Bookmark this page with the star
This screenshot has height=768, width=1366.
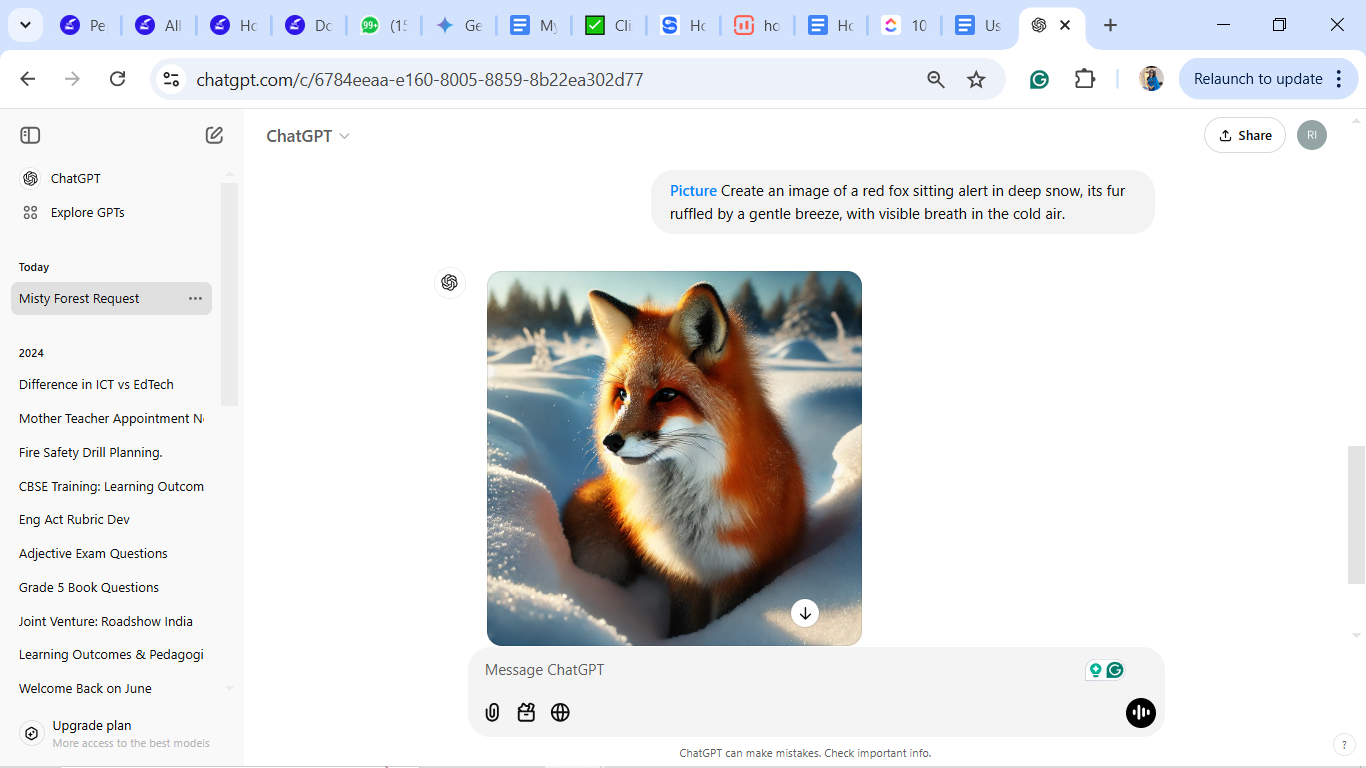point(976,79)
